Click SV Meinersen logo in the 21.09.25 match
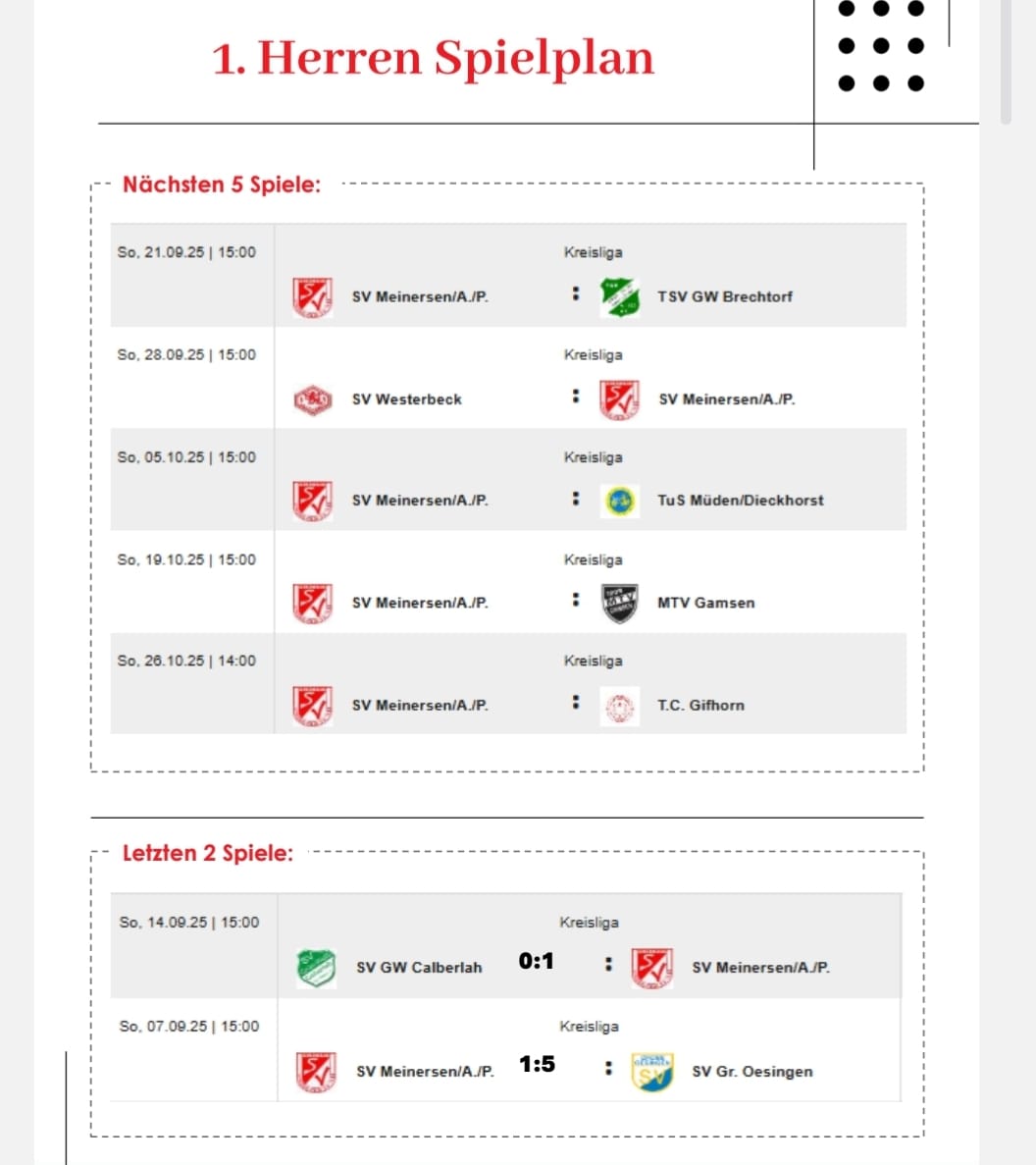 tap(312, 297)
